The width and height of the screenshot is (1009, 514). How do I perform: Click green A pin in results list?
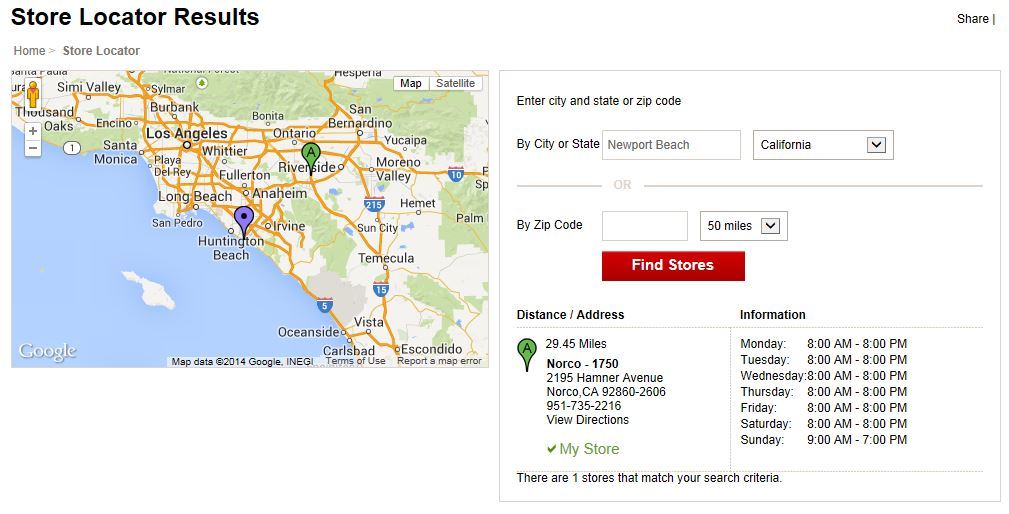pos(526,353)
